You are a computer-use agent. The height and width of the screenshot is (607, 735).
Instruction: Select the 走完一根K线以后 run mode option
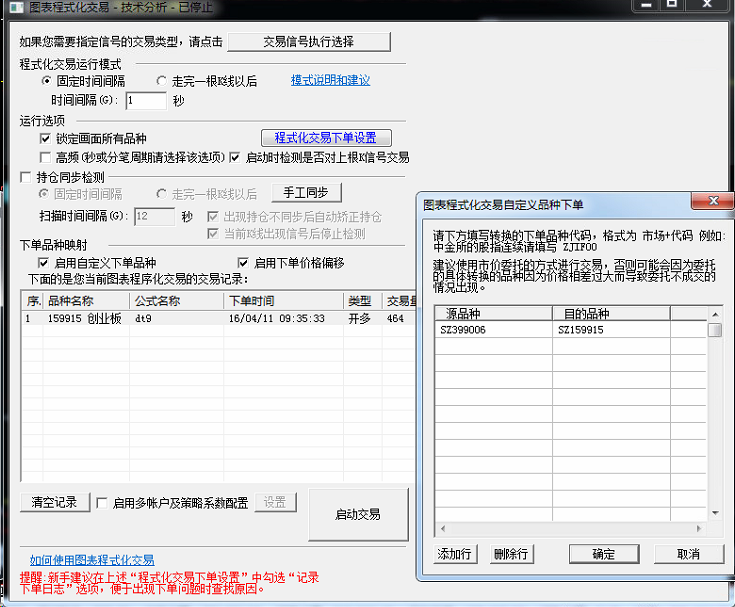pyautogui.click(x=162, y=81)
